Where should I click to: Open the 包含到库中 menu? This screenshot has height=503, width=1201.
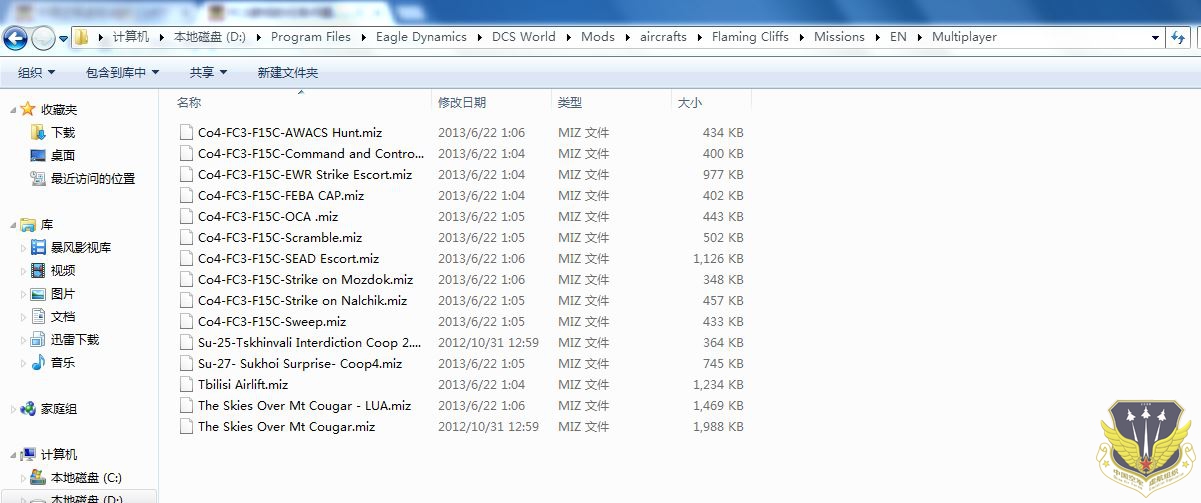point(122,72)
